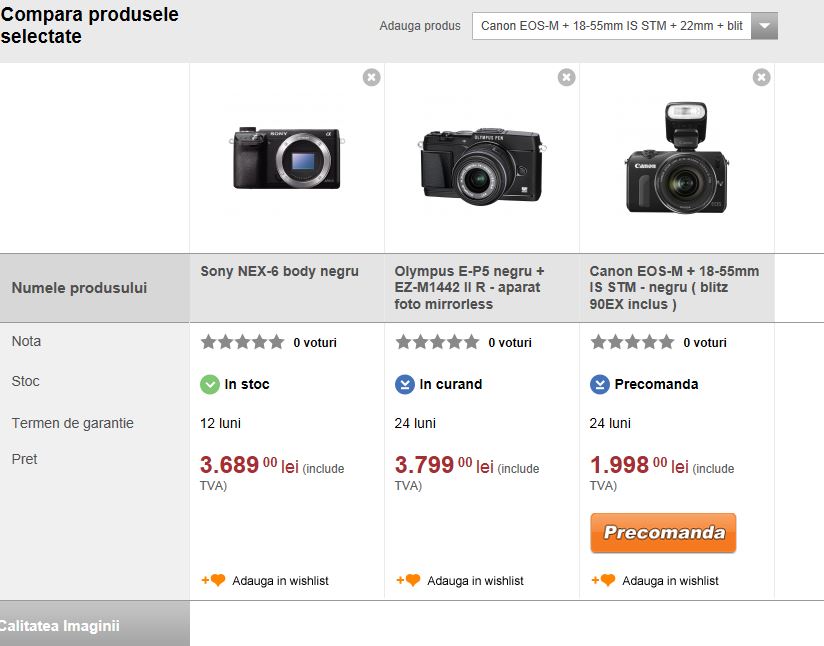
Task: Expand the Calitatea Imaginii section header
Action: 95,624
